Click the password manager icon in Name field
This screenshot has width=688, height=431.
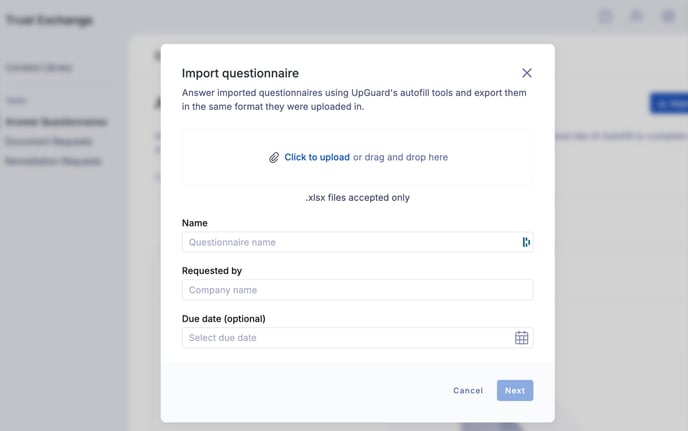point(526,242)
